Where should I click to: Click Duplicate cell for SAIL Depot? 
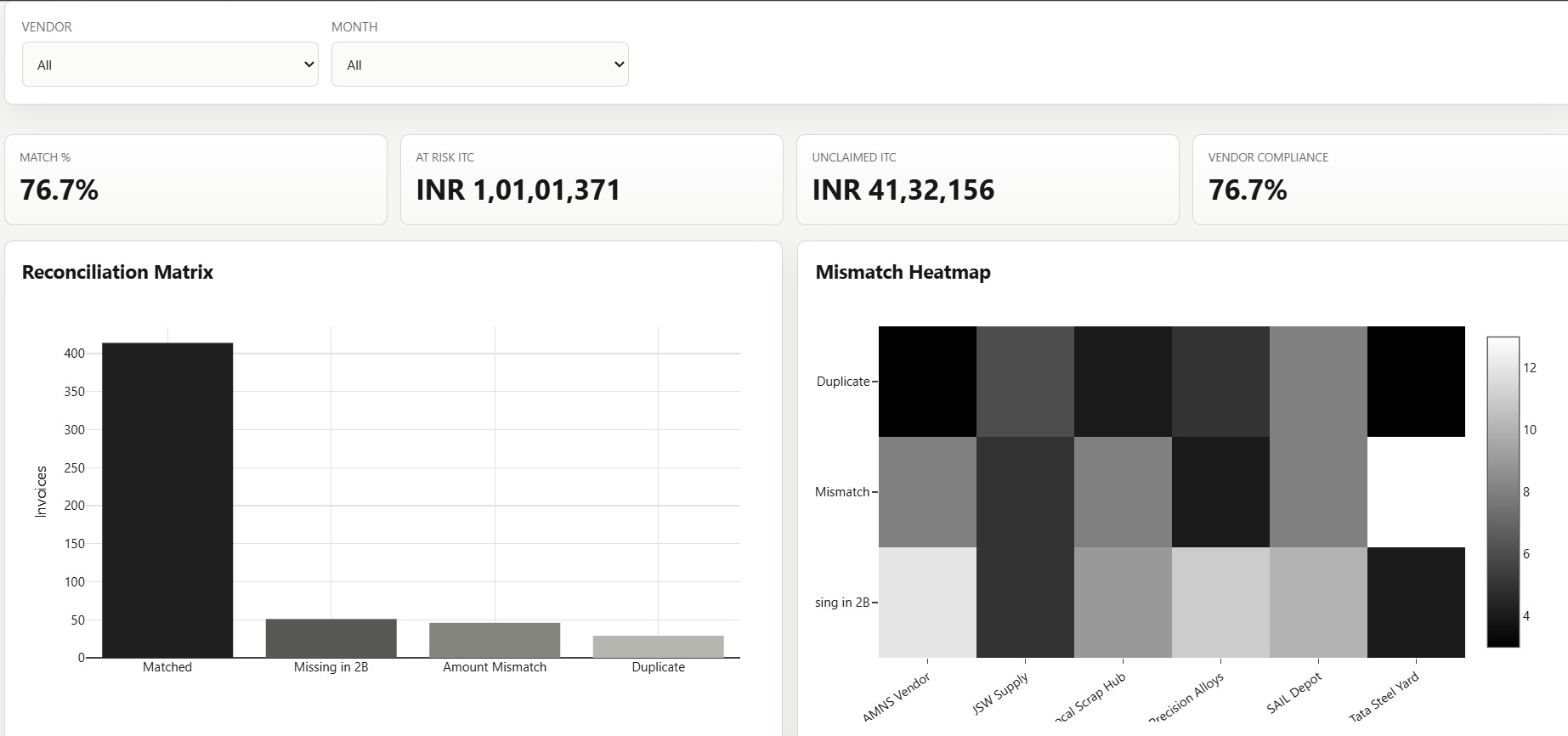[1318, 382]
